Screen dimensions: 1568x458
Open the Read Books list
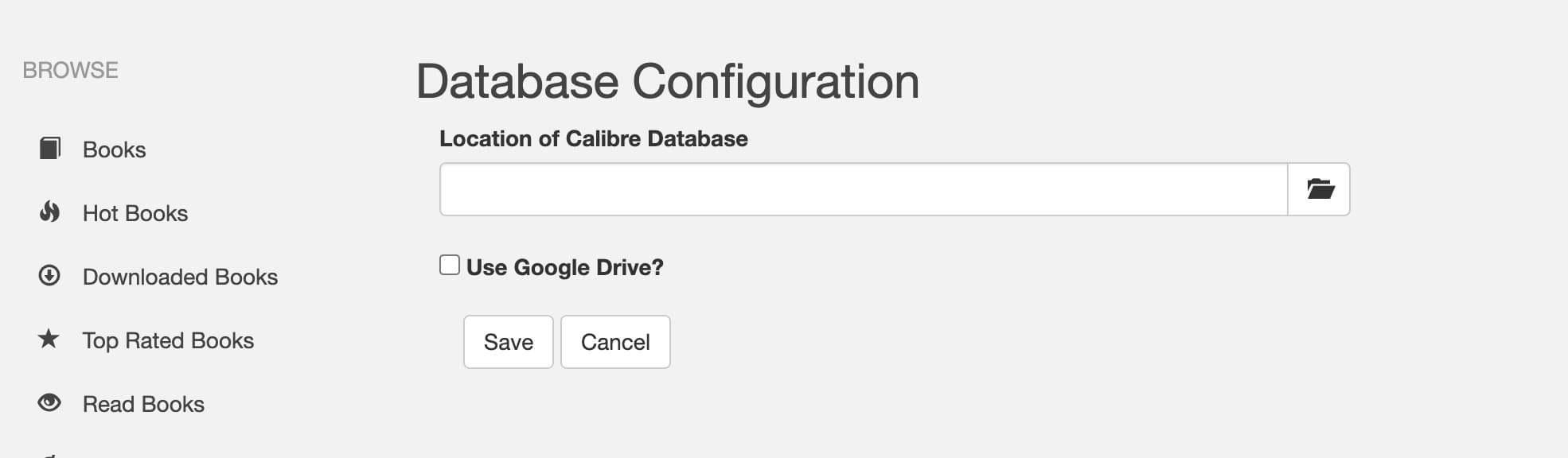(143, 404)
